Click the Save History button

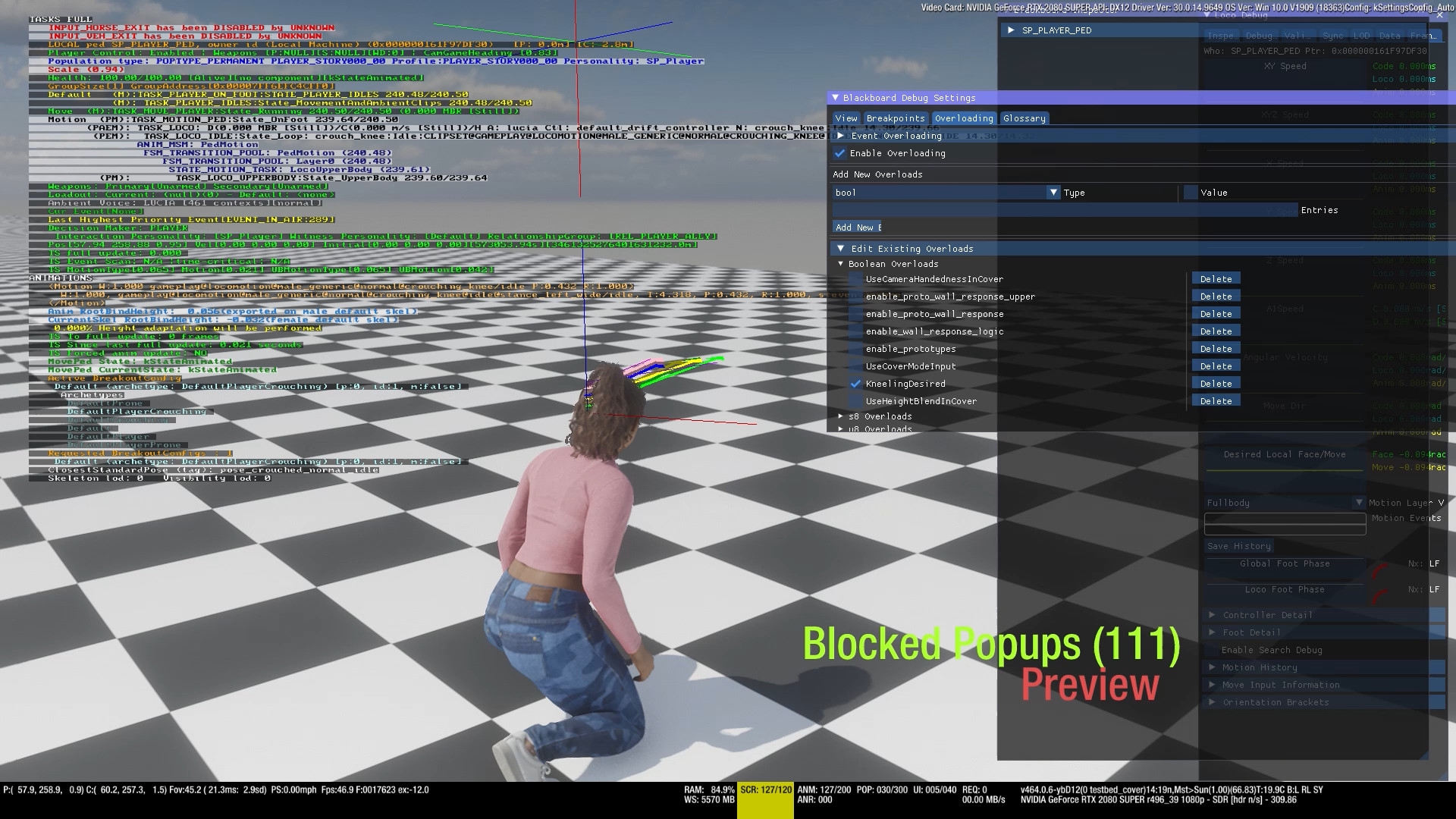[x=1239, y=546]
